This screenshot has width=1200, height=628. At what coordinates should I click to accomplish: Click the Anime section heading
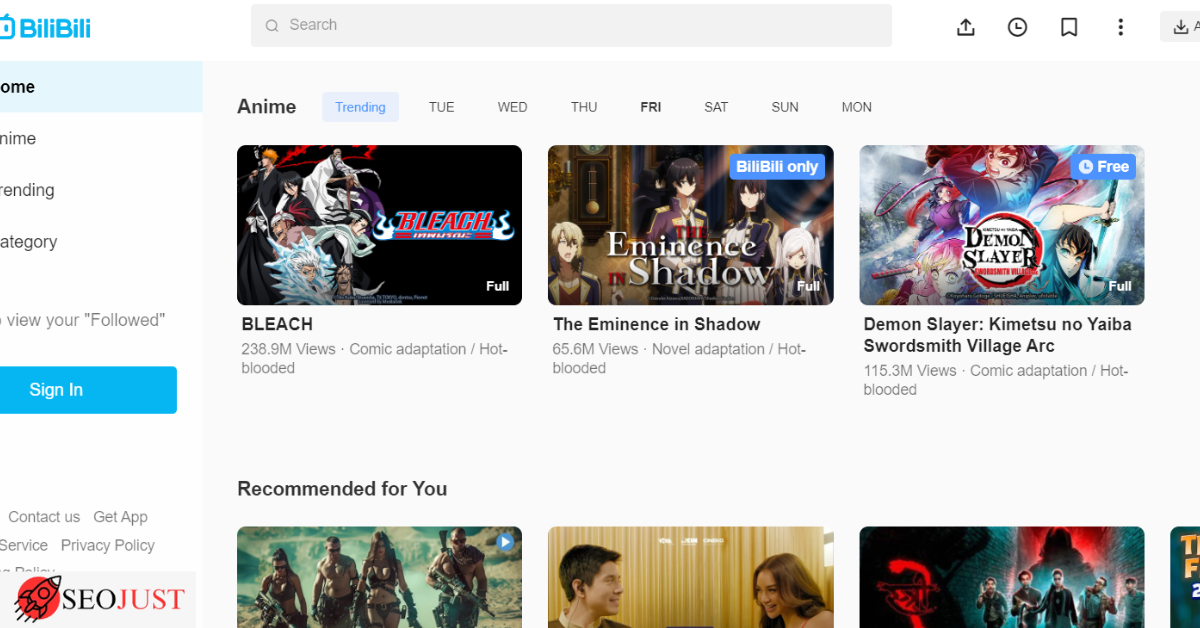coord(267,107)
